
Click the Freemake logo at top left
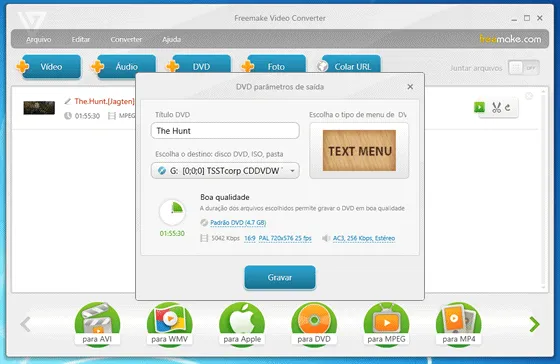coord(32,21)
